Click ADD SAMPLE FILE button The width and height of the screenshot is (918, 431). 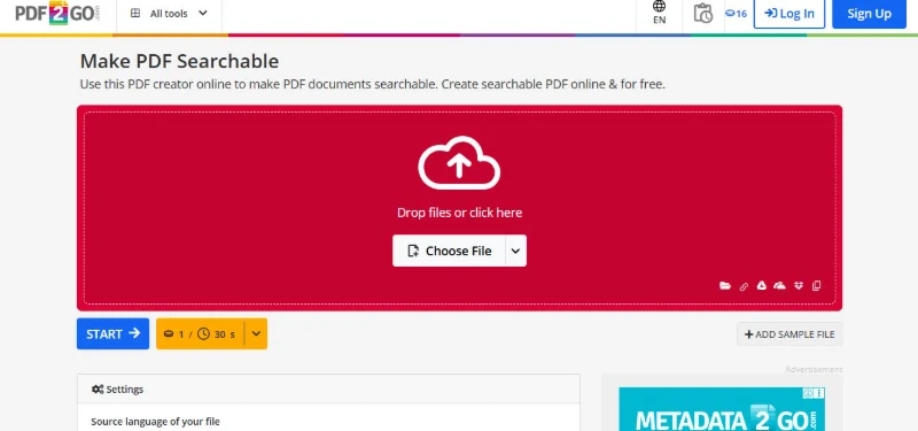coord(789,334)
